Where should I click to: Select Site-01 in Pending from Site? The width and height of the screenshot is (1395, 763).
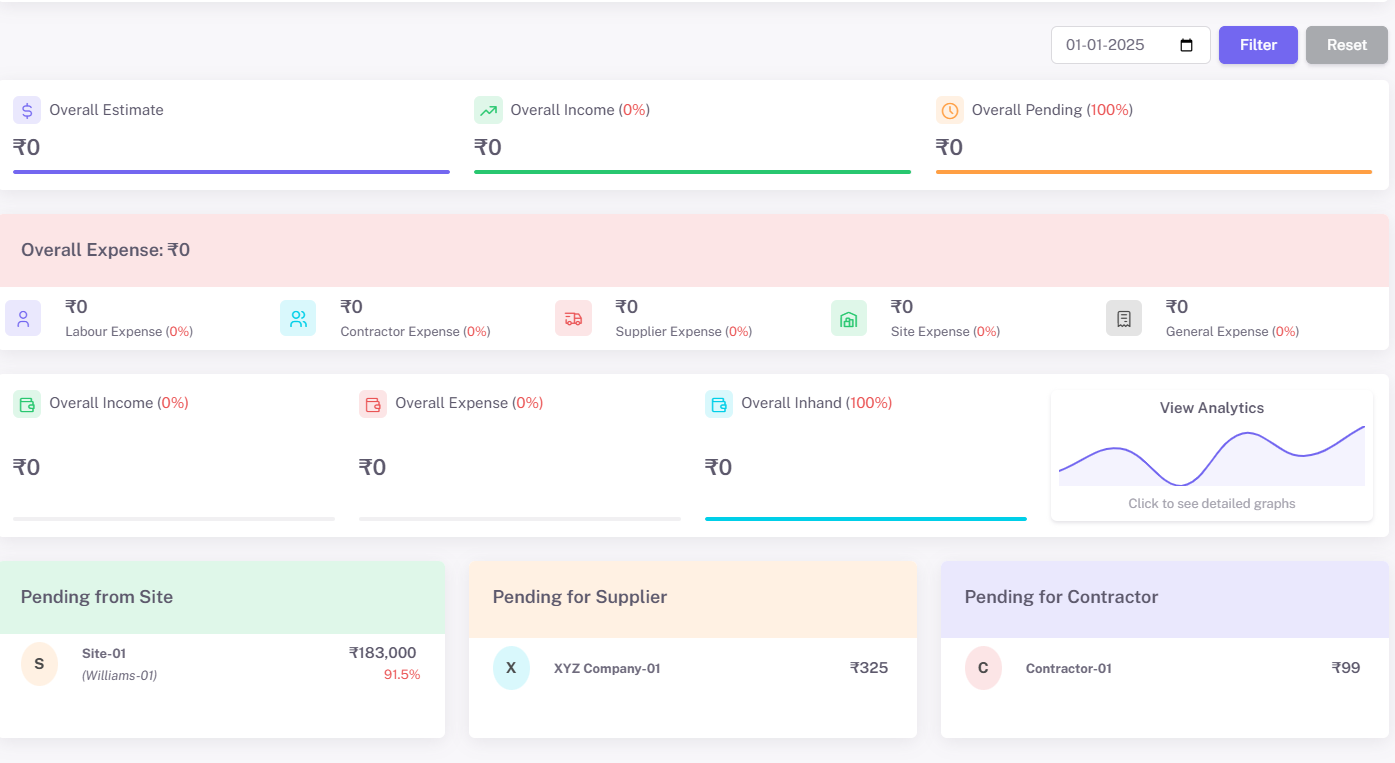[x=104, y=654]
